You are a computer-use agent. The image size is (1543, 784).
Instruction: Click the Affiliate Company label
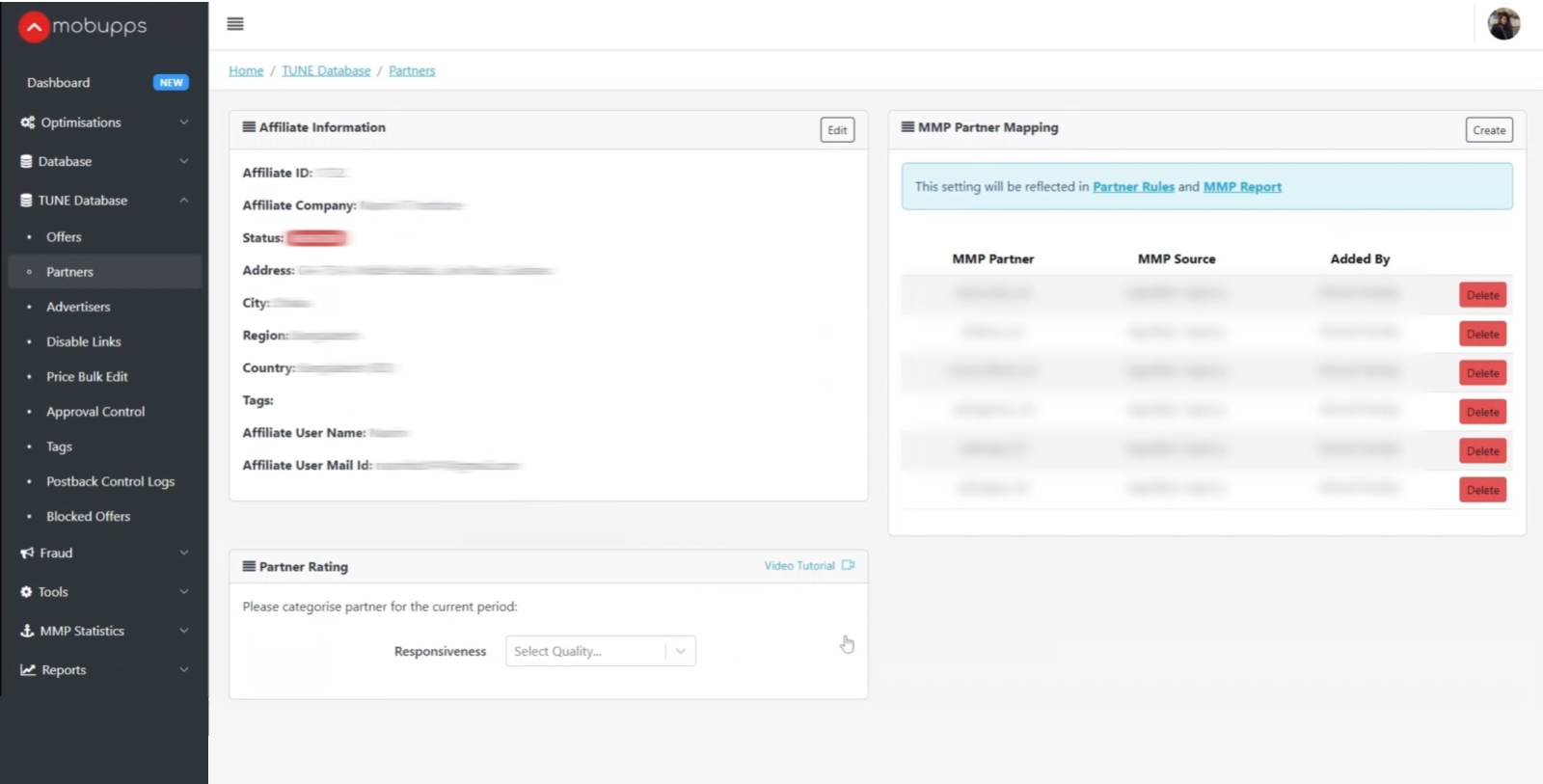[299, 205]
